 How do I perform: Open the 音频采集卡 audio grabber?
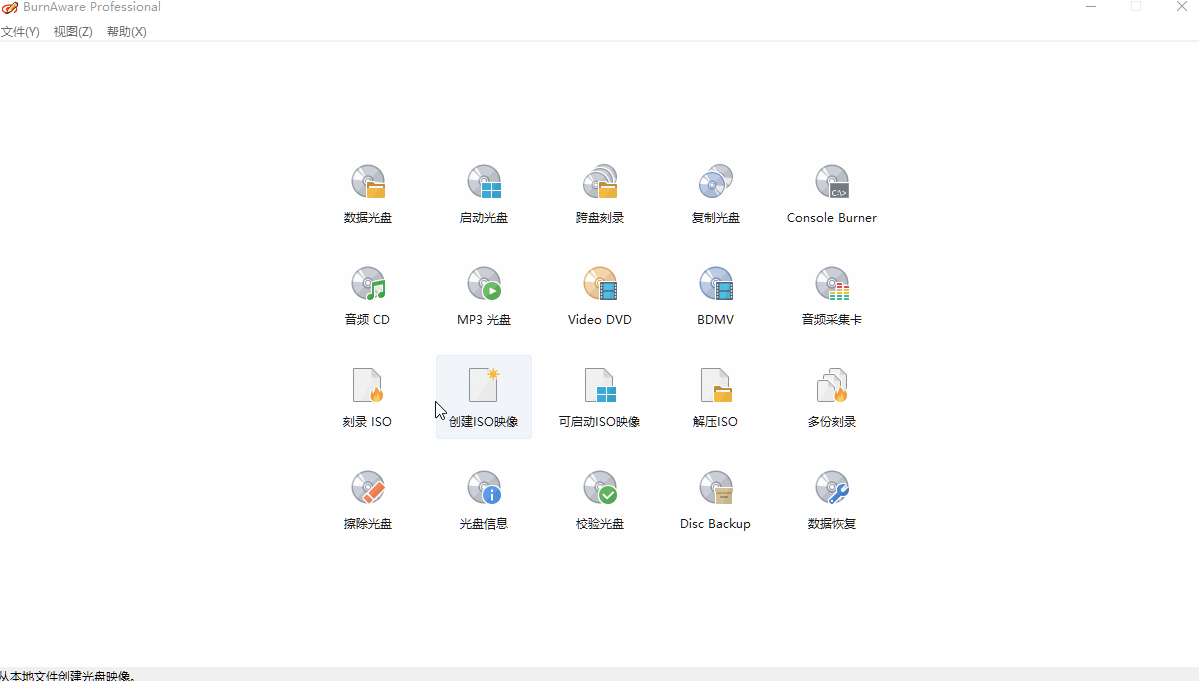832,295
